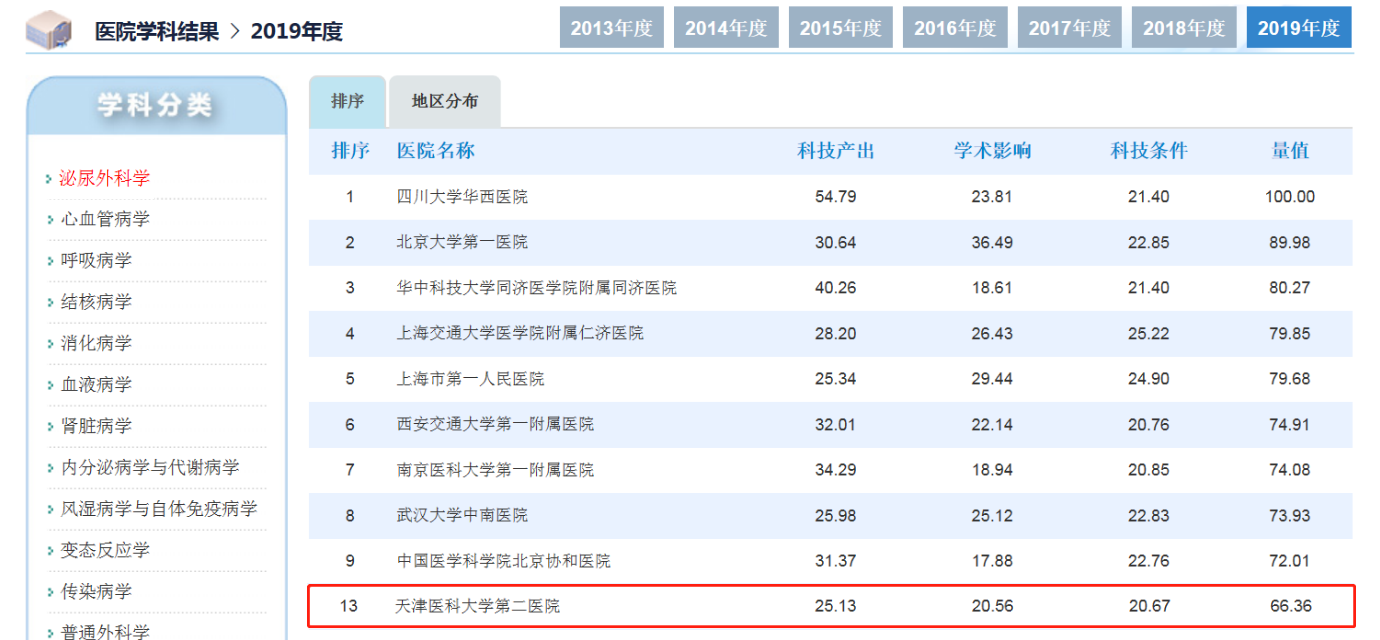Image resolution: width=1380 pixels, height=640 pixels.
Task: Open the 2013年度 results tab
Action: [611, 28]
